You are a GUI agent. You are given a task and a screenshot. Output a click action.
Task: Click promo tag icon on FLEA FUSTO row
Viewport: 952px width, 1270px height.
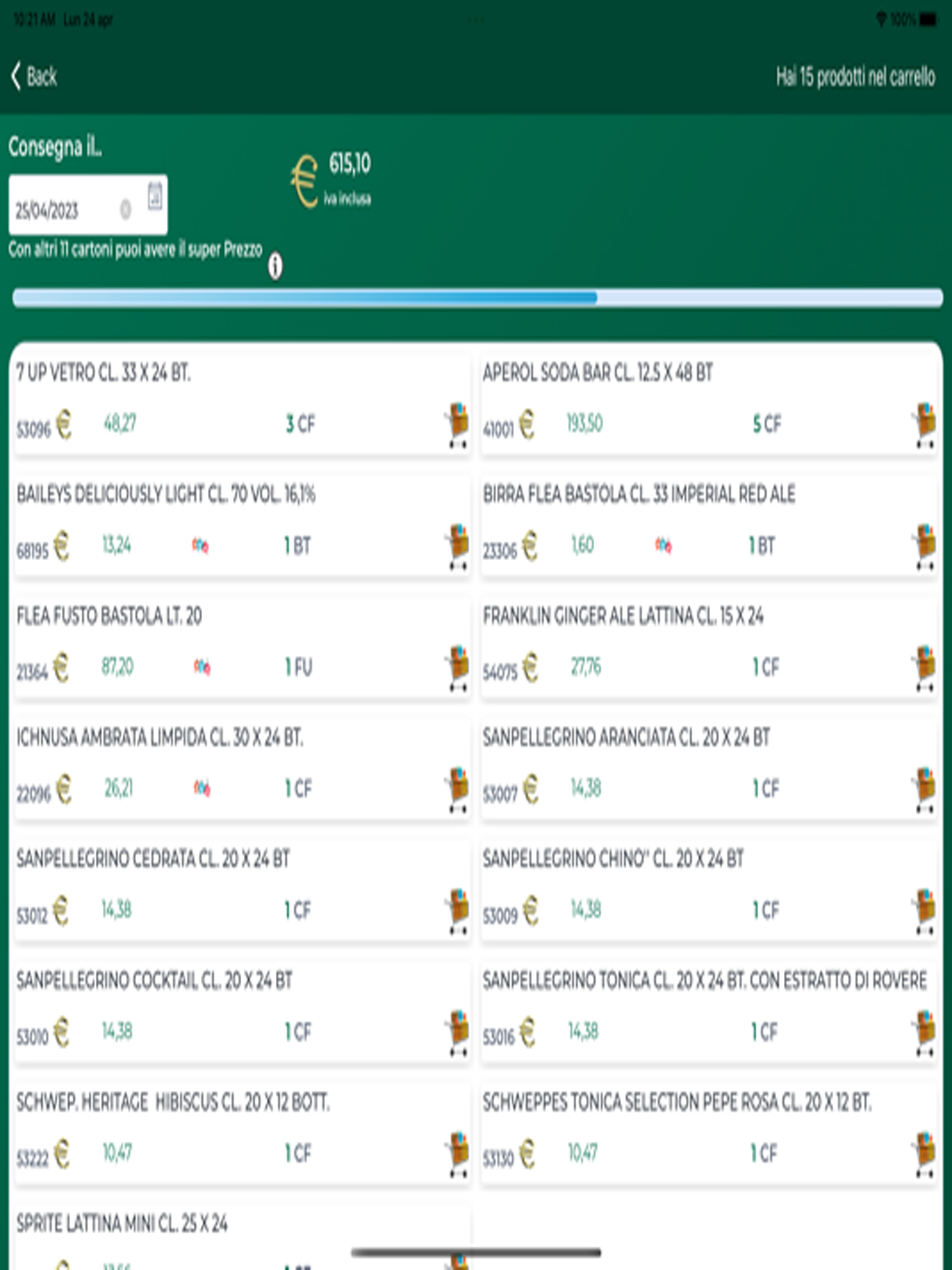click(x=202, y=667)
